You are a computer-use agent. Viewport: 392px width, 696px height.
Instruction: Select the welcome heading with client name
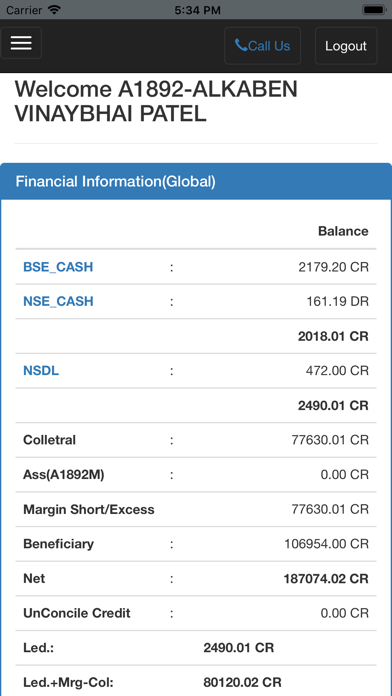(x=156, y=102)
